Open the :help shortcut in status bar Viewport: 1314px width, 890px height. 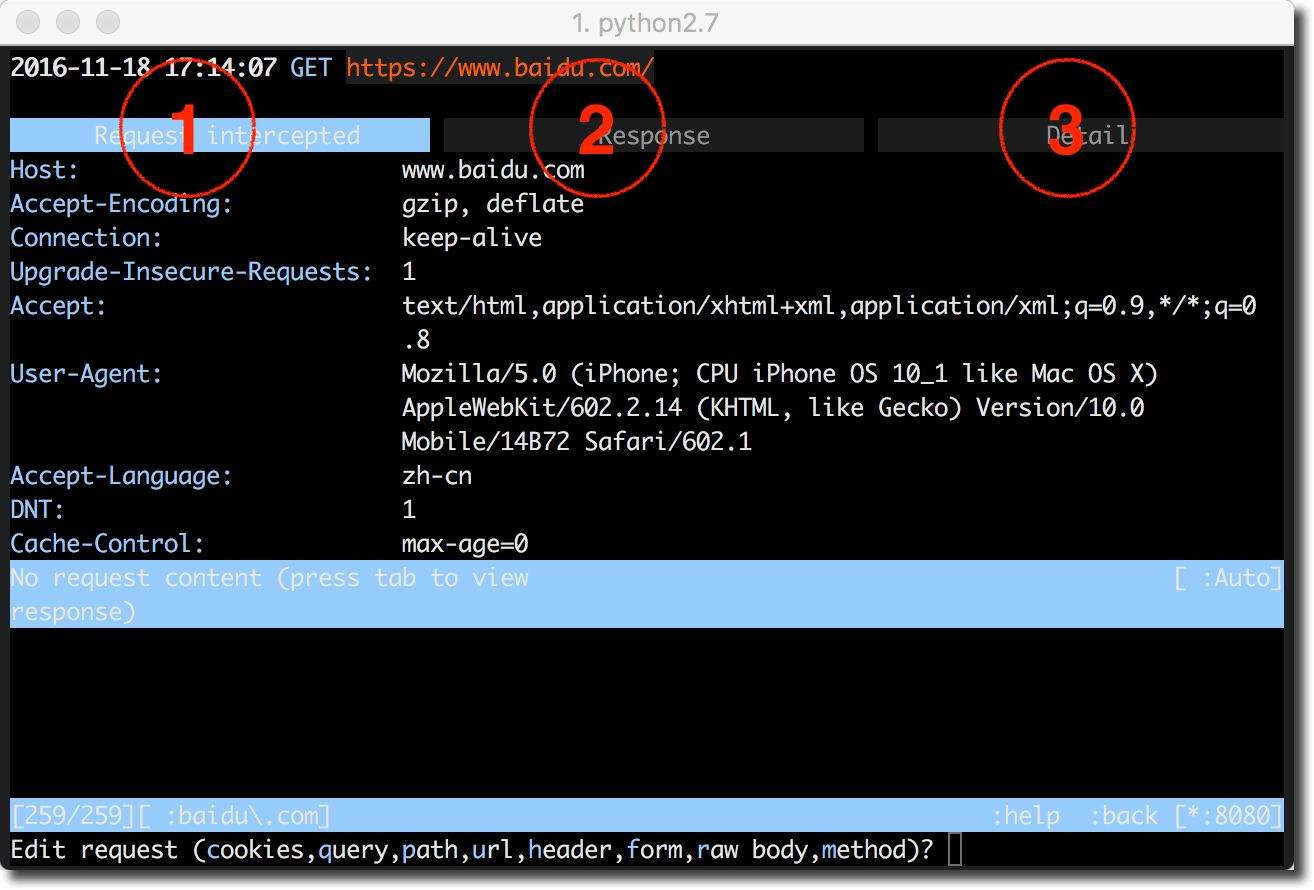point(1025,816)
